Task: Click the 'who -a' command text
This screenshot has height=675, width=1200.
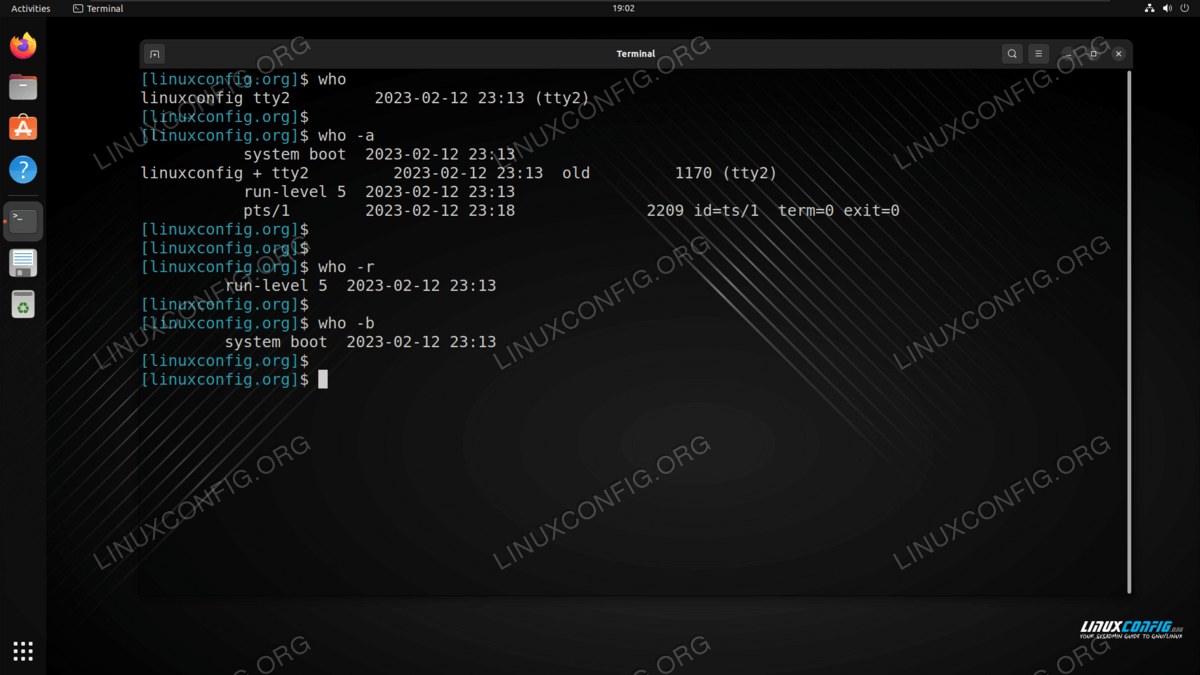Action: tap(346, 136)
